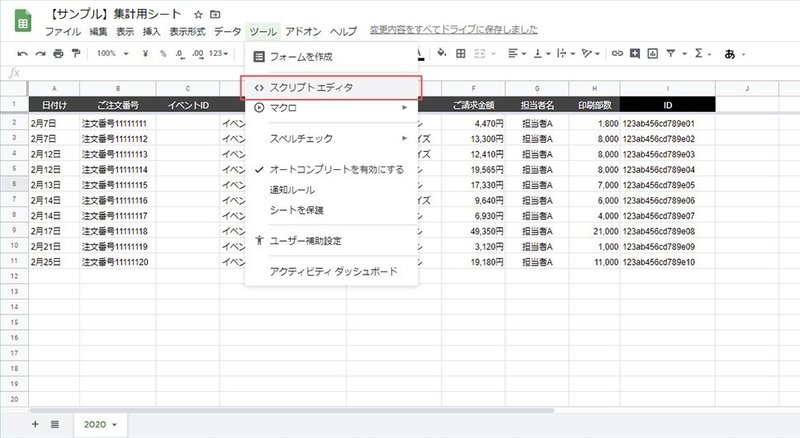Click the text rotation icon
800x438 pixels.
[587, 53]
